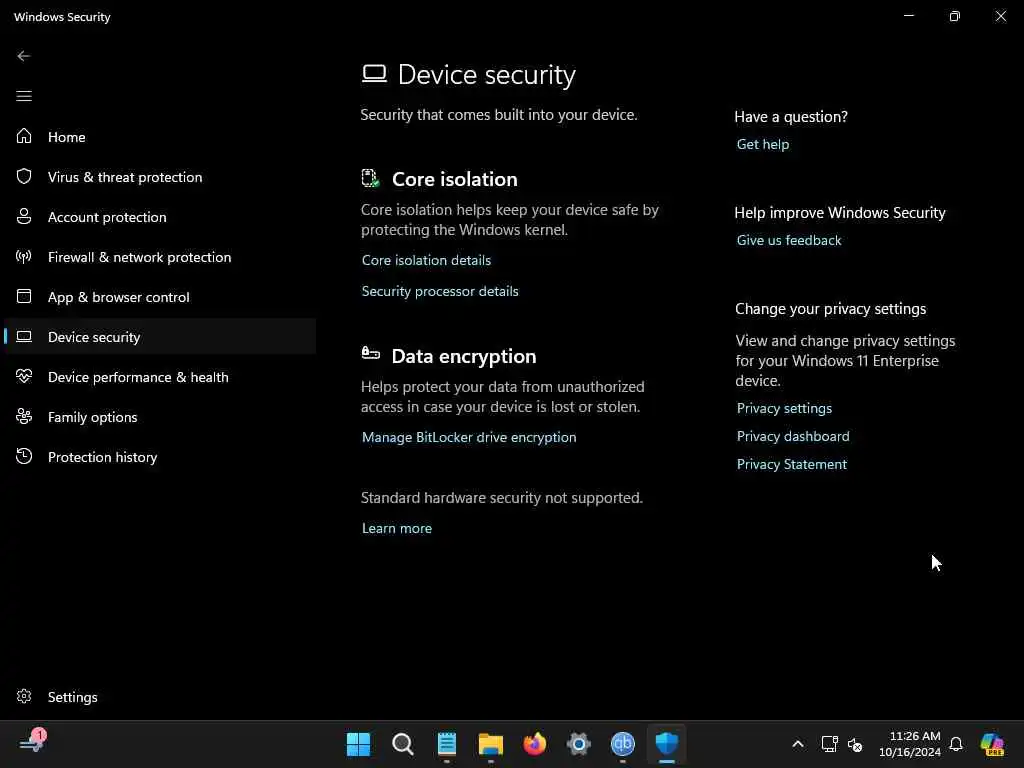Click the Family options people icon

[x=24, y=417]
